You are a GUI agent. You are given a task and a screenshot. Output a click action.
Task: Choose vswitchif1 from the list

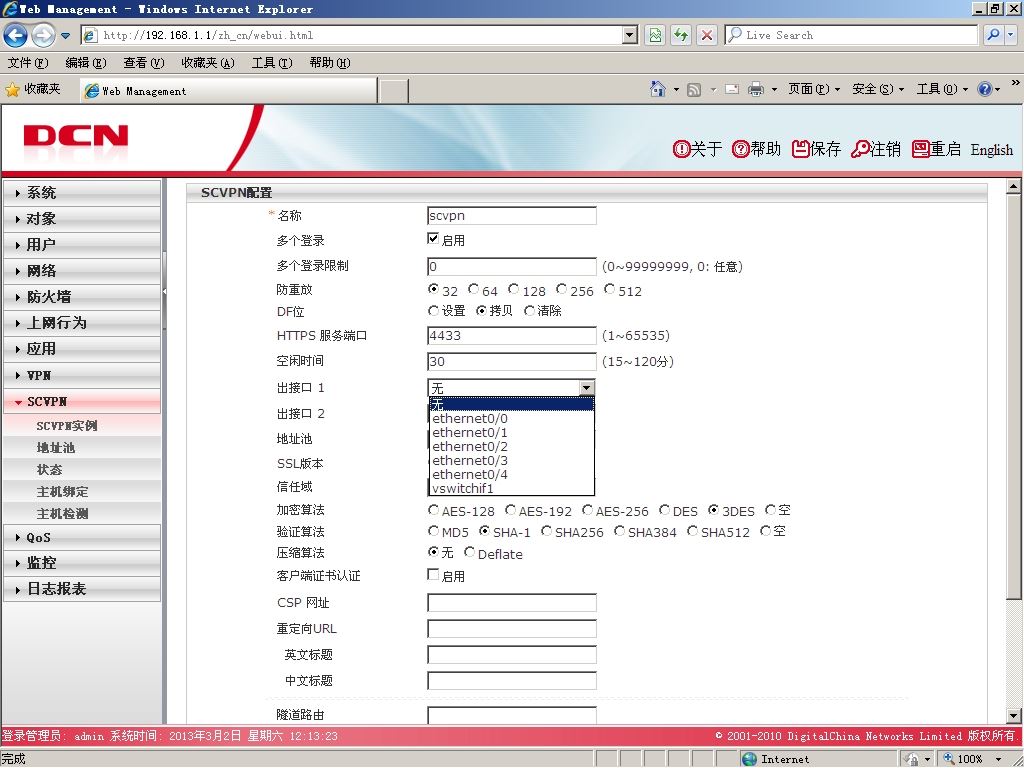tap(511, 488)
